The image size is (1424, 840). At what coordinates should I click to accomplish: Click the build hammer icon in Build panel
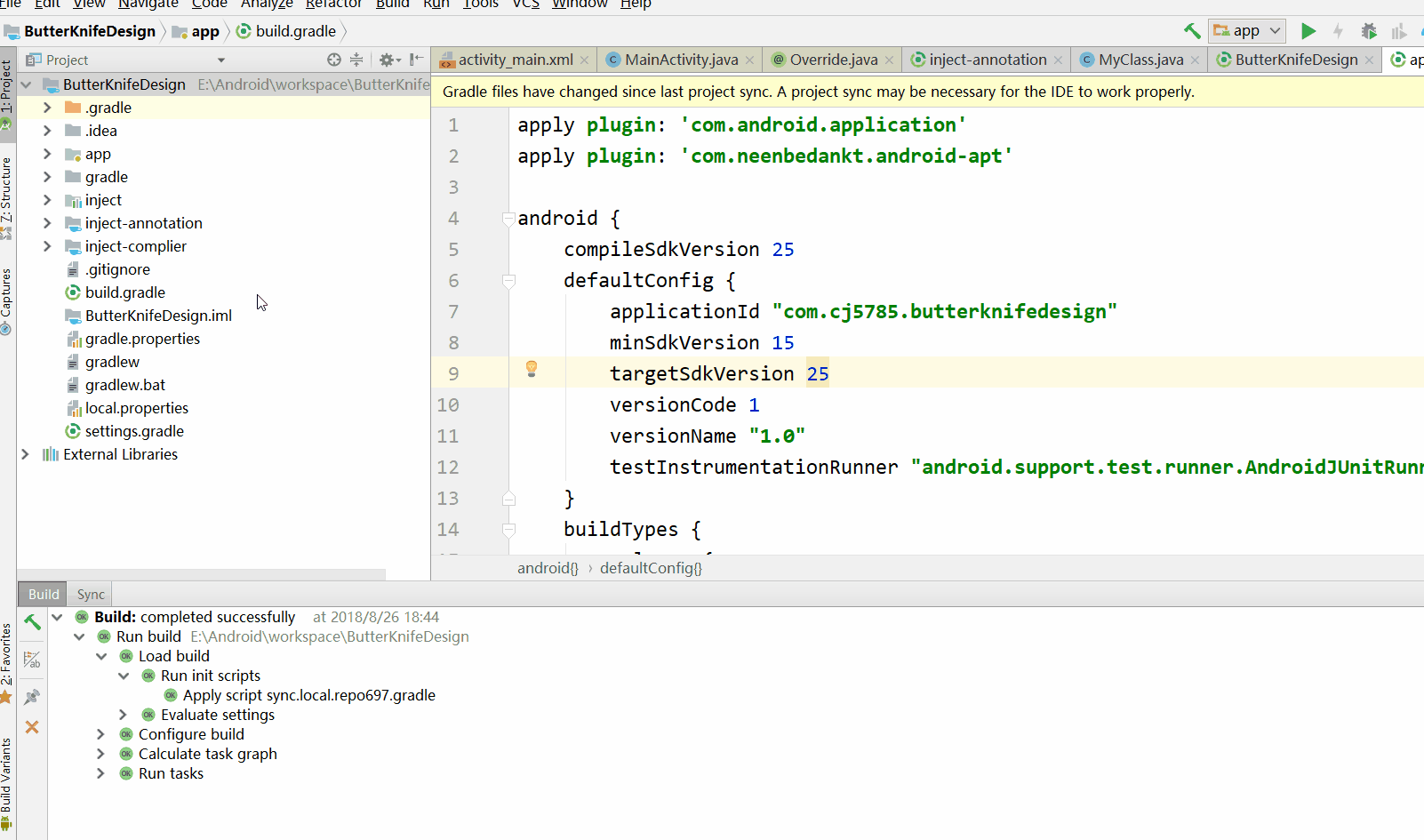[x=32, y=622]
